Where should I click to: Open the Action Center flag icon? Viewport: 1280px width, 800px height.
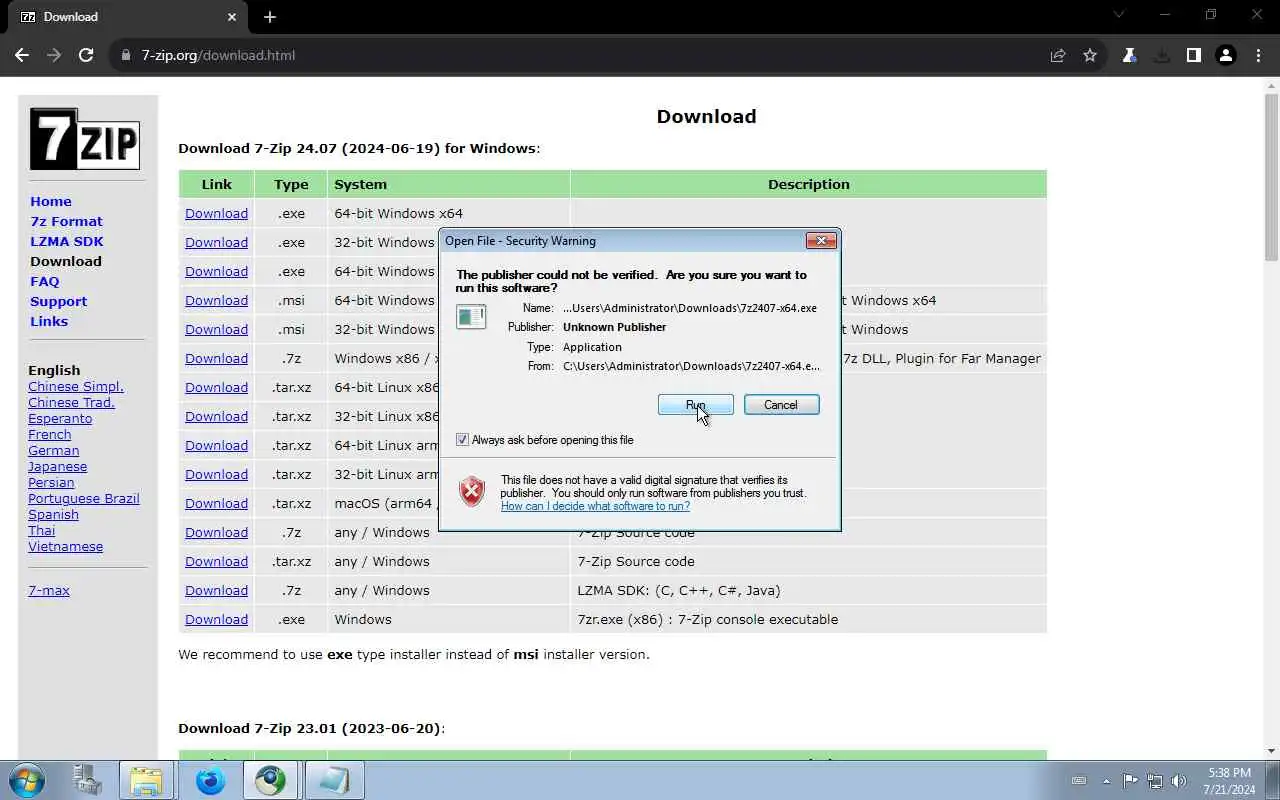pos(1130,781)
